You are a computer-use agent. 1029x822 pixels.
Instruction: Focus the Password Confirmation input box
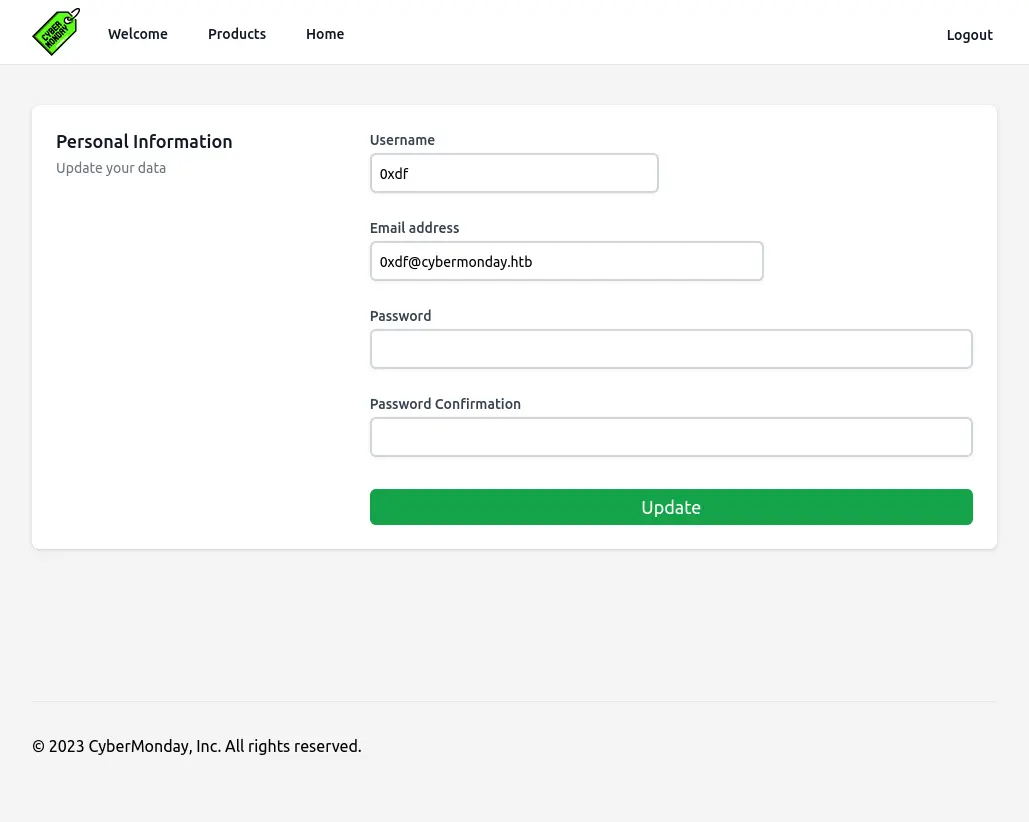click(x=671, y=437)
